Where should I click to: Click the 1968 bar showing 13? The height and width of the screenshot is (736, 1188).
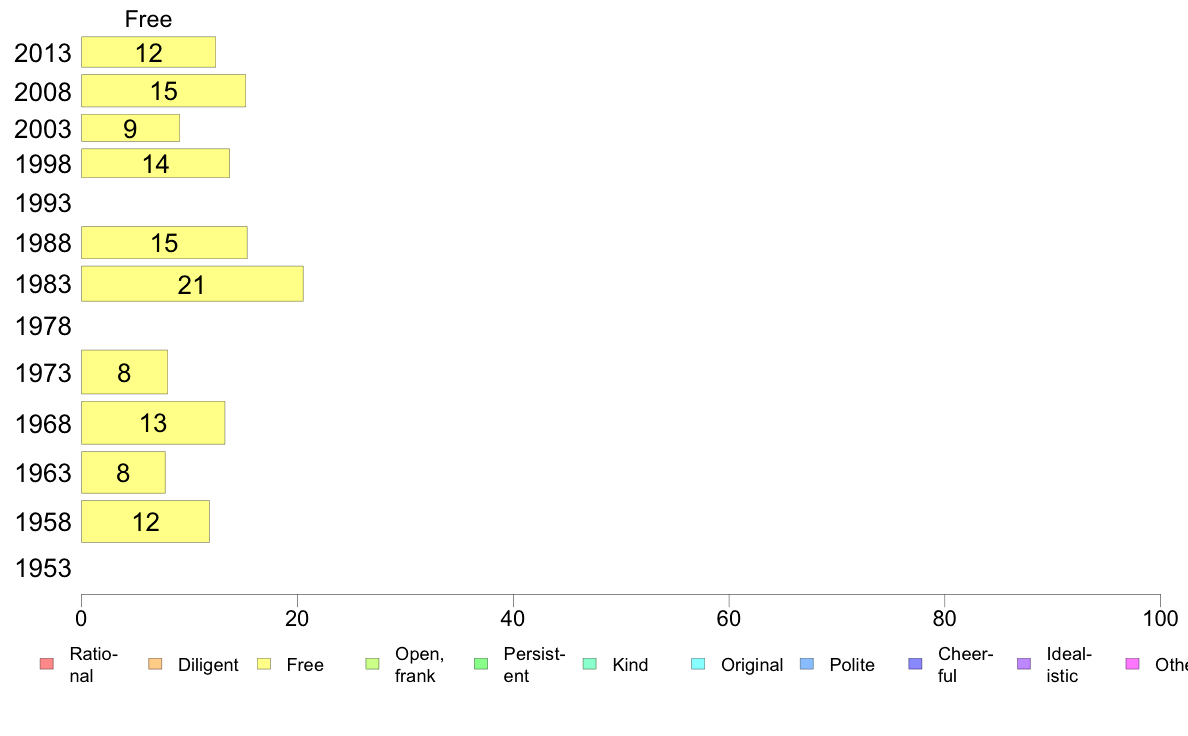pyautogui.click(x=153, y=423)
